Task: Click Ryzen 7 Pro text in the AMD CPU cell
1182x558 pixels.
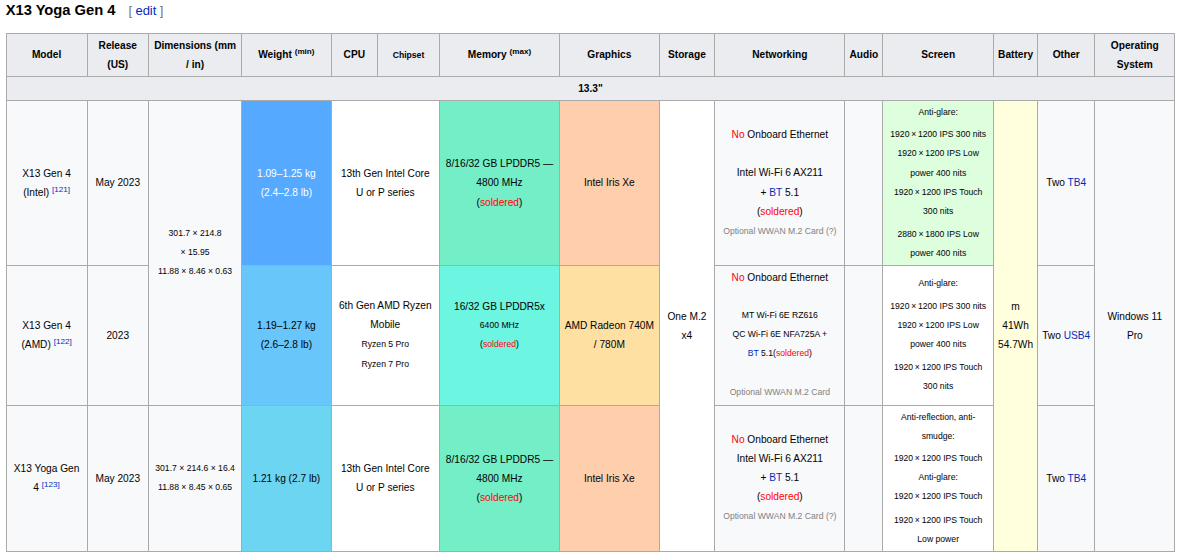Action: [x=385, y=363]
